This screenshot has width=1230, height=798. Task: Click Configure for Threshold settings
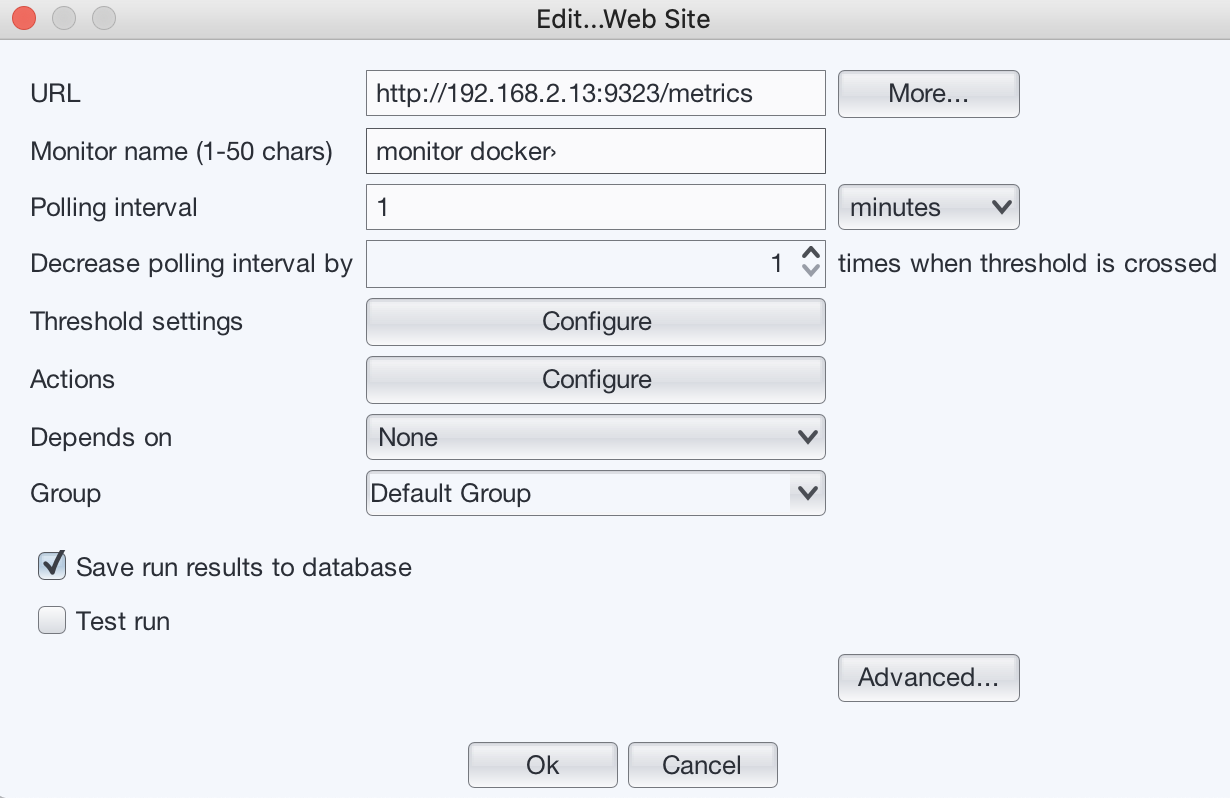pos(596,322)
